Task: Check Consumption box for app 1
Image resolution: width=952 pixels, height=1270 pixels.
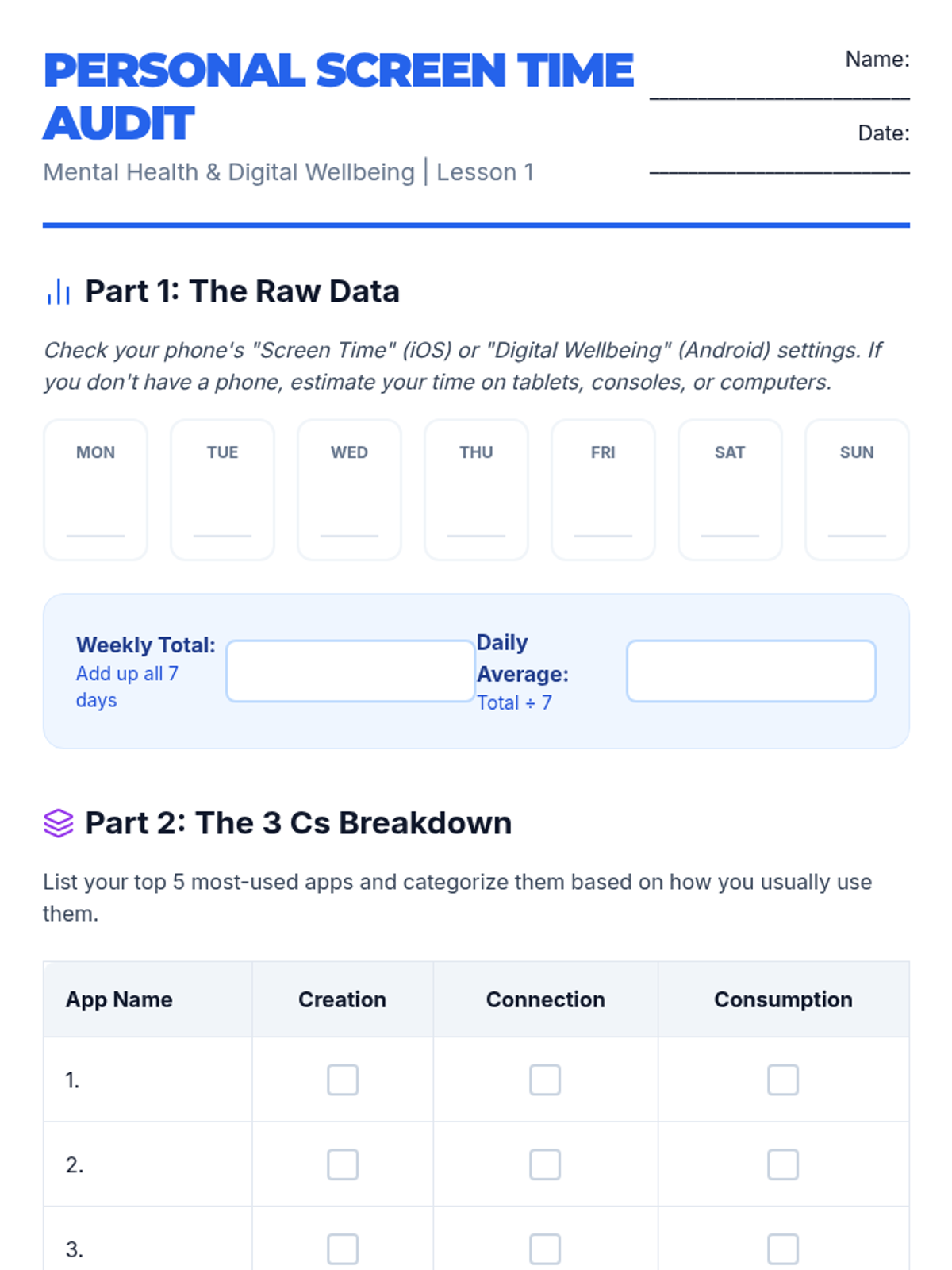Action: (783, 1079)
